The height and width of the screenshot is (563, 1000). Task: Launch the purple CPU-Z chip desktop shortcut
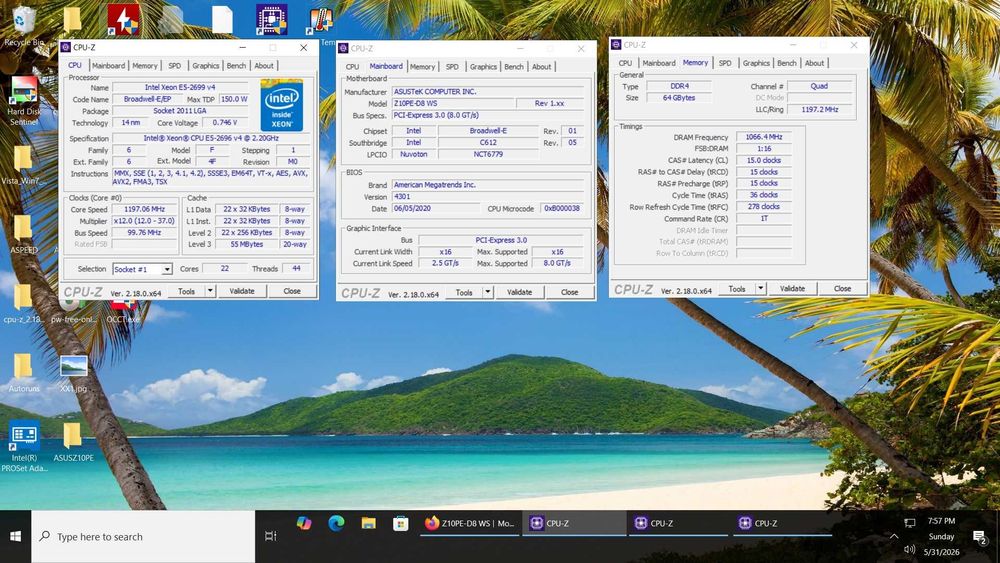pos(272,19)
